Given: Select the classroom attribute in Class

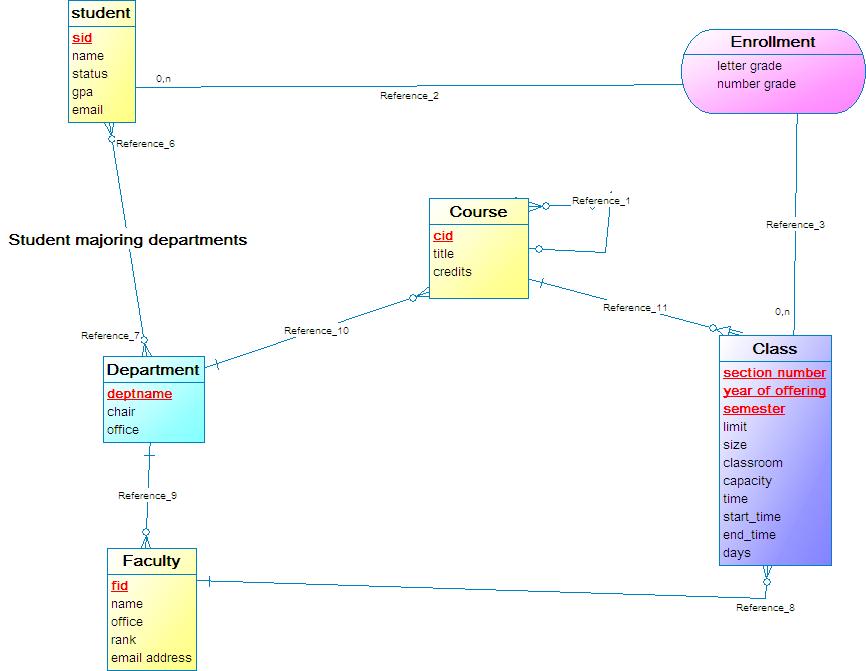Looking at the screenshot, I should (x=752, y=463).
